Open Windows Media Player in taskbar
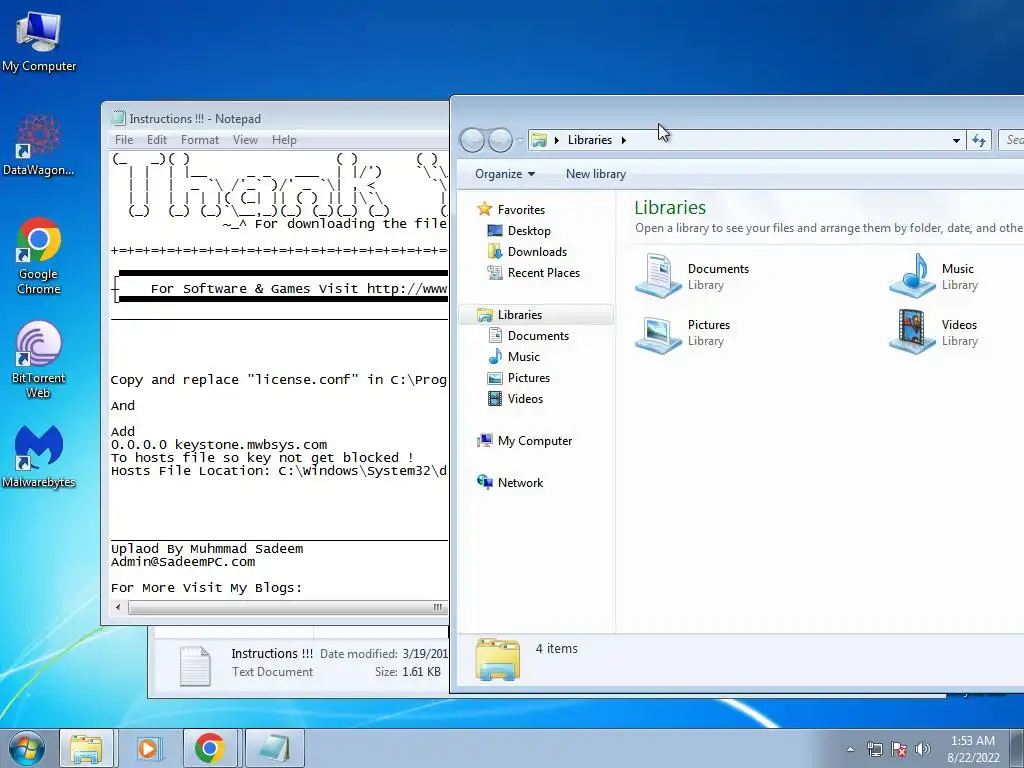This screenshot has width=1024, height=768. pyautogui.click(x=149, y=748)
